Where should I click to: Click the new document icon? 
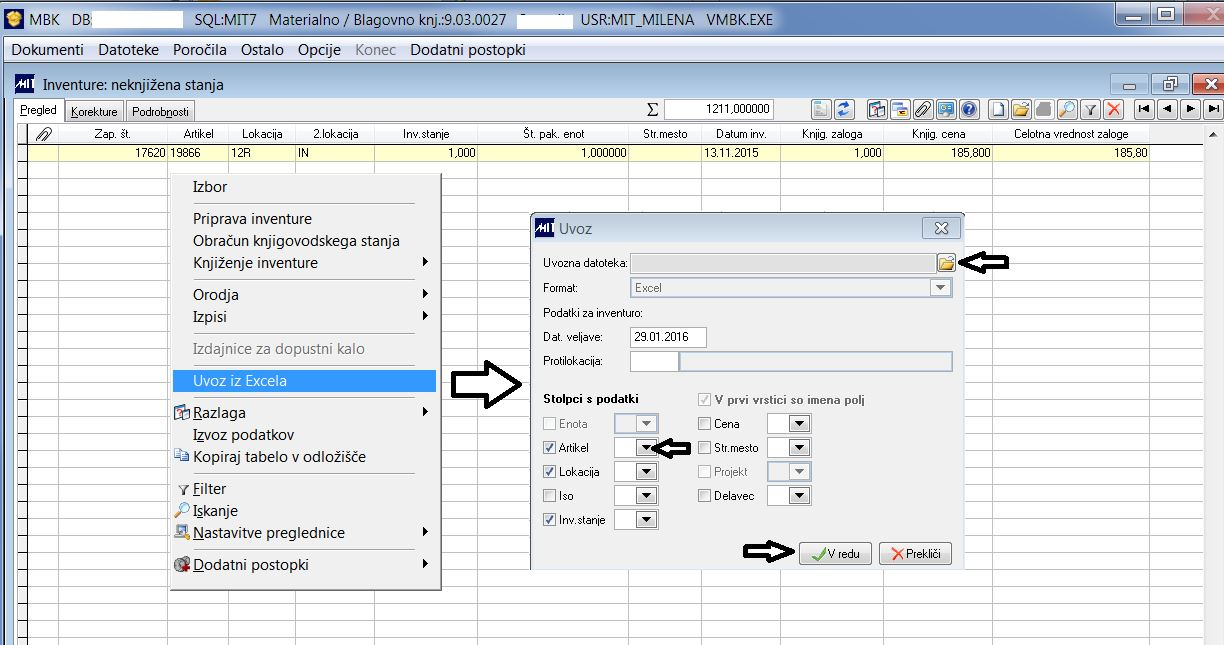point(996,108)
